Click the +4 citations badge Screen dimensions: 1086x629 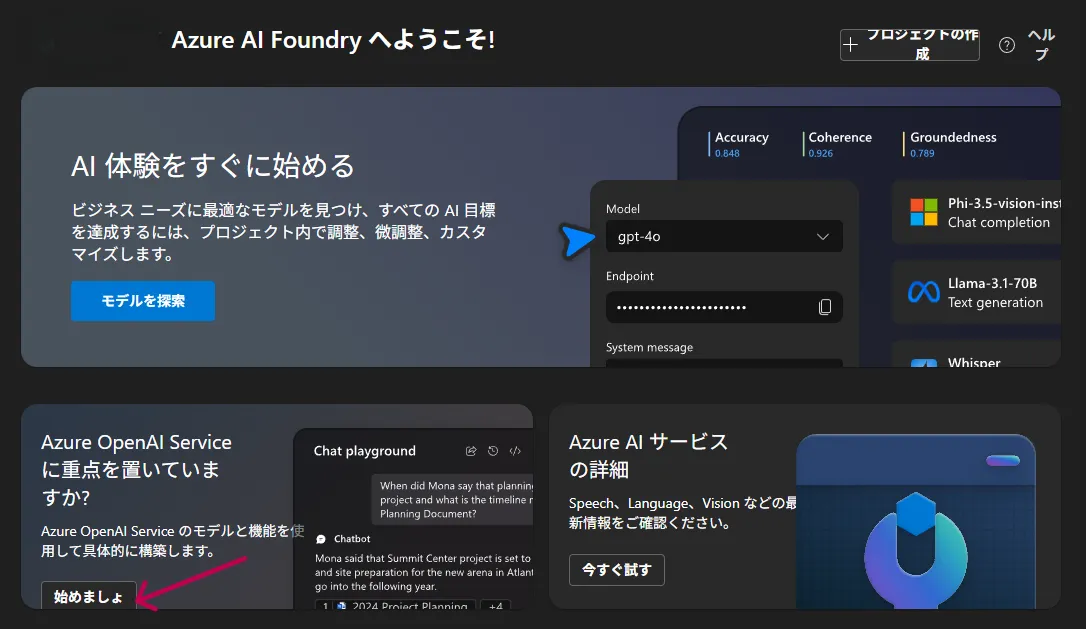pos(495,605)
